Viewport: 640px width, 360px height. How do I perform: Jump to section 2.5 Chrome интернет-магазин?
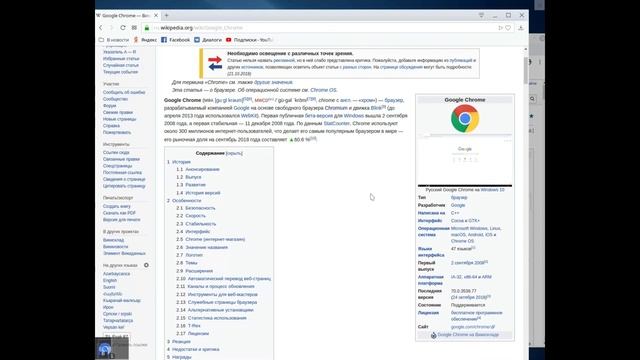click(x=211, y=240)
